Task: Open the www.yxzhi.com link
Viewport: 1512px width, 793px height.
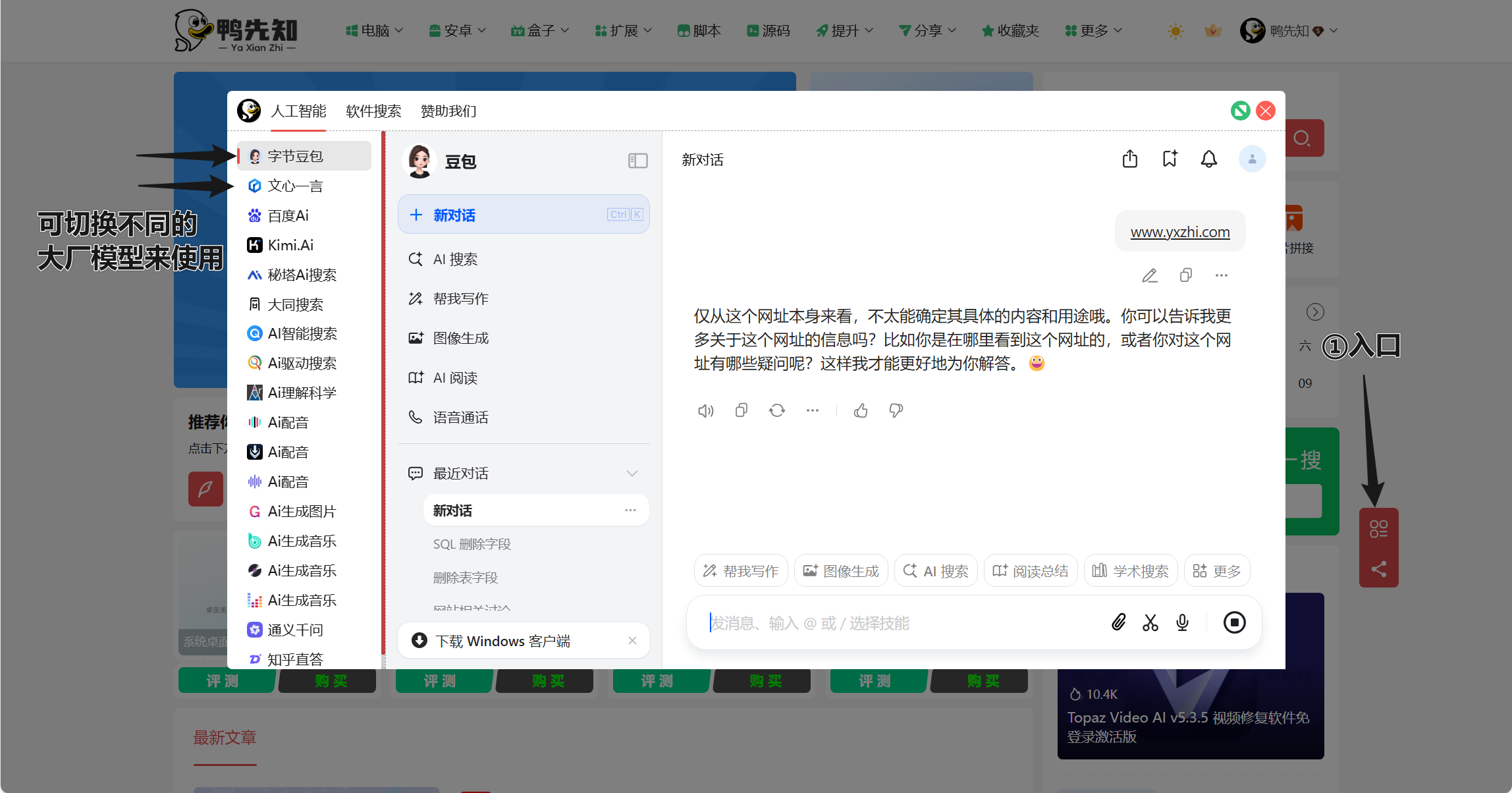Action: click(1180, 232)
